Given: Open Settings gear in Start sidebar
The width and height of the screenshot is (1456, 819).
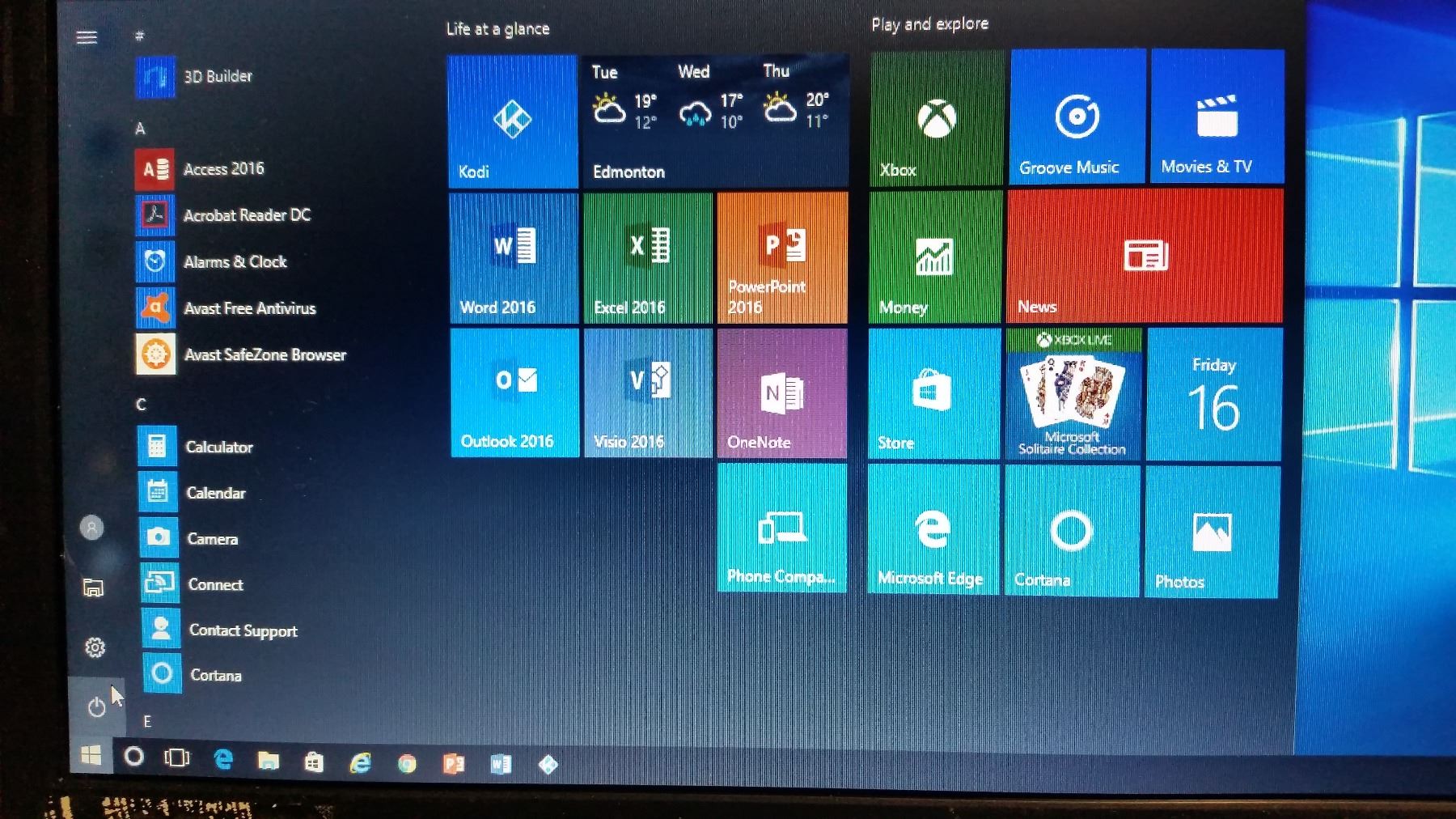Looking at the screenshot, I should (95, 647).
